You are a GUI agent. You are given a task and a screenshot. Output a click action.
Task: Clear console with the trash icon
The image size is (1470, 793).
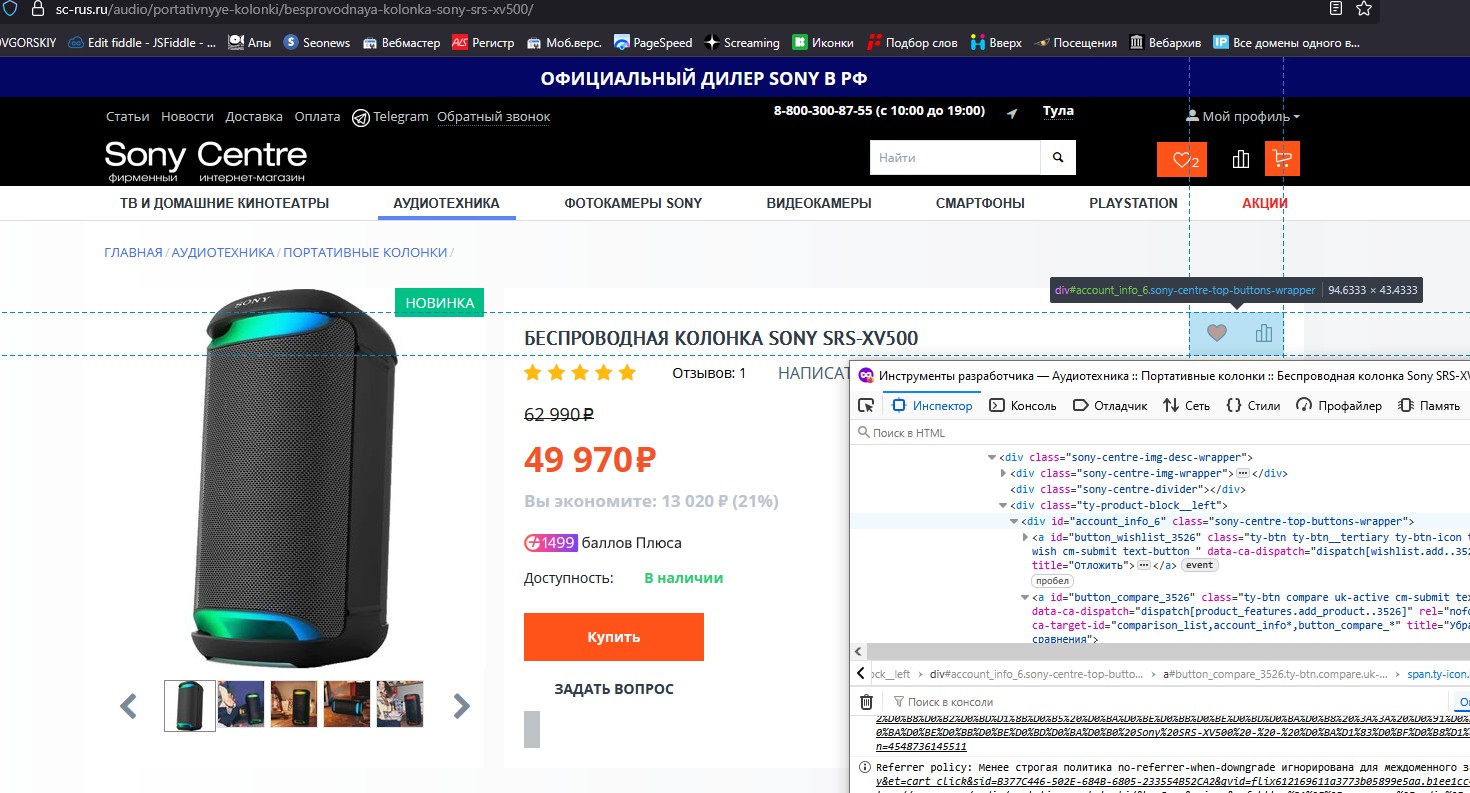[x=867, y=702]
